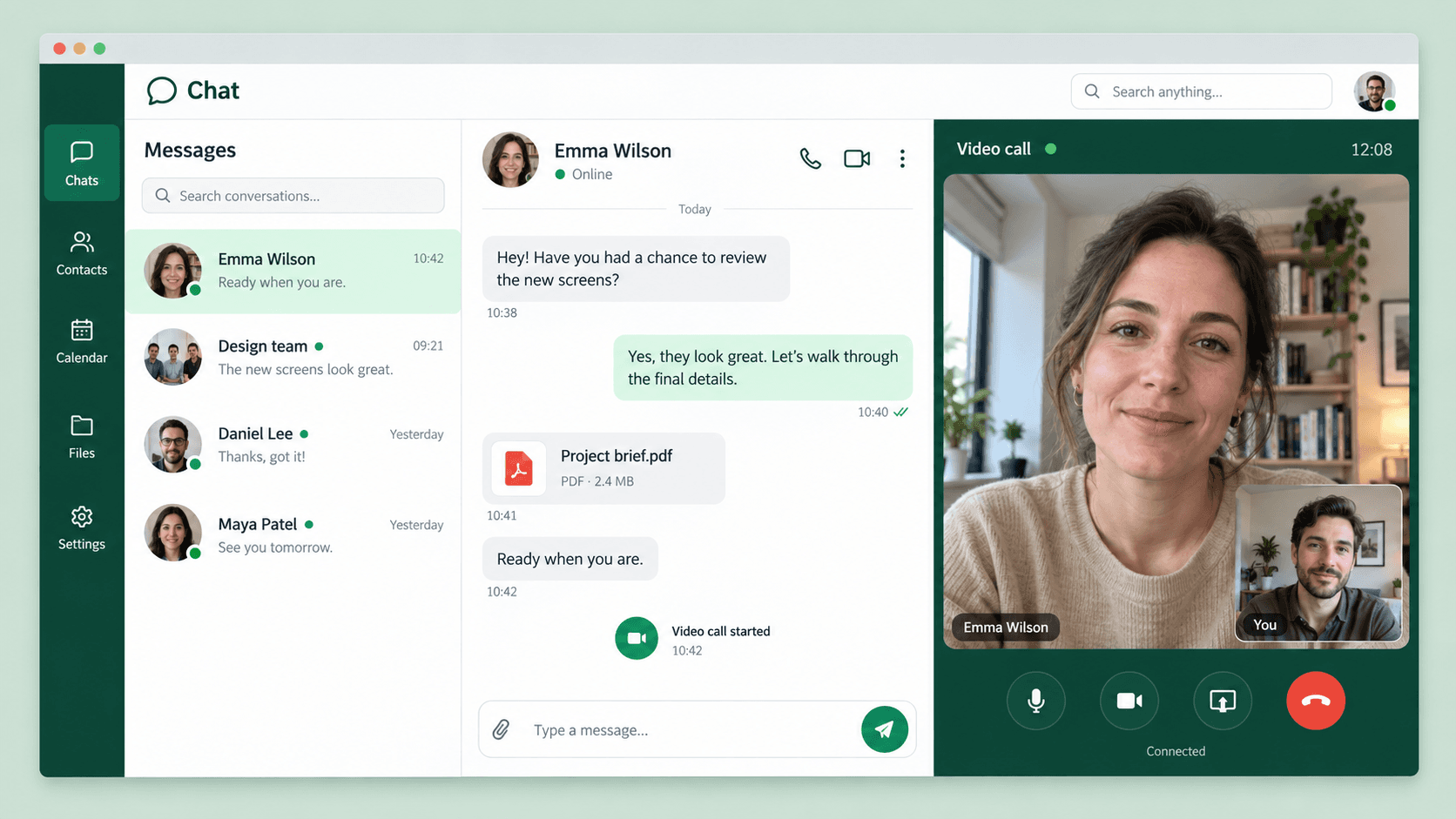Open the Chats section in sidebar
This screenshot has height=819, width=1456.
[x=82, y=163]
